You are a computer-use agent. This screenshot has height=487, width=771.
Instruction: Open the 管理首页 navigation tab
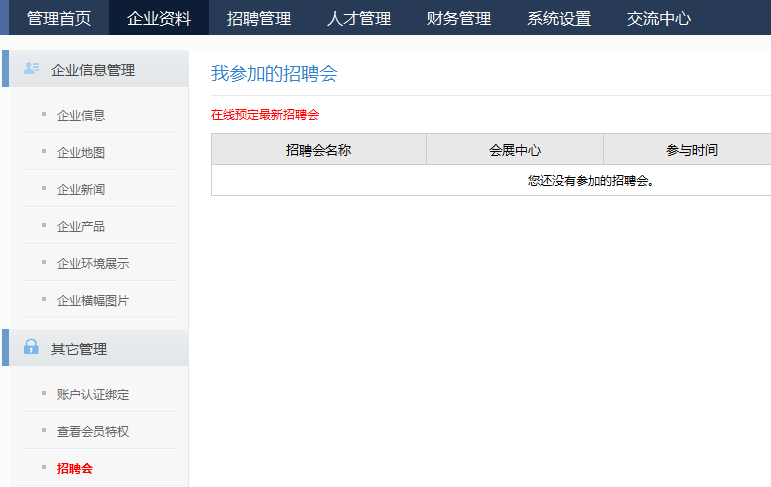[59, 18]
